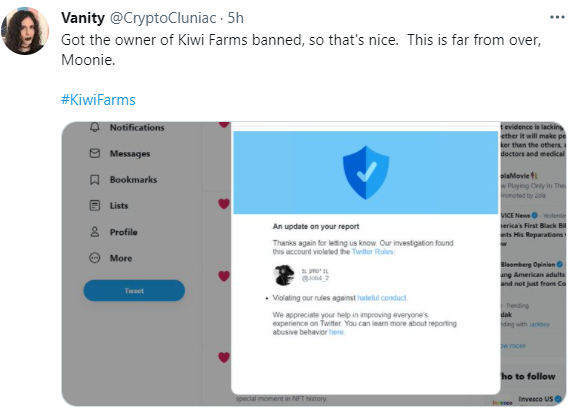Screen dimensions: 575x413
Task: Click the Messages envelope icon
Action: coord(95,153)
